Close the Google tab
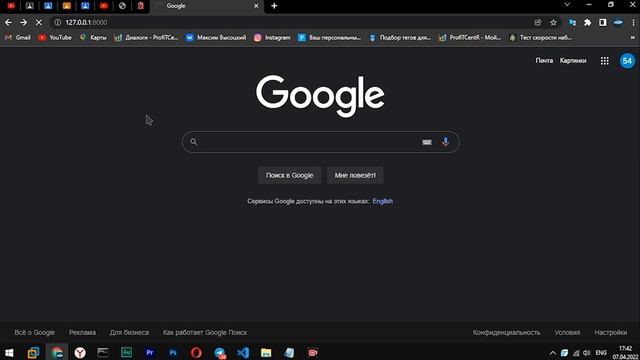The width and height of the screenshot is (640, 360). click(x=256, y=6)
